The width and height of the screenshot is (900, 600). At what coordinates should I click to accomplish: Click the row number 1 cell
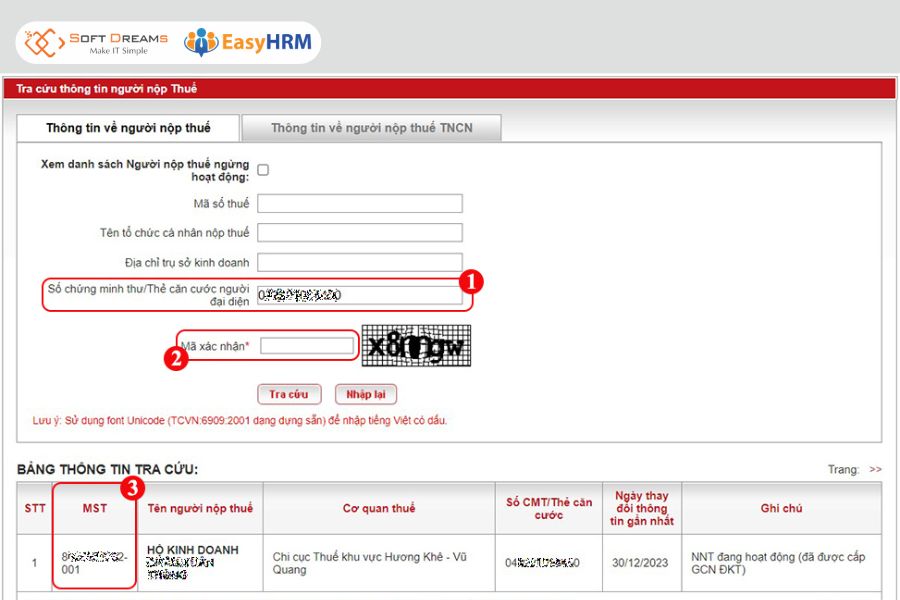[34, 563]
